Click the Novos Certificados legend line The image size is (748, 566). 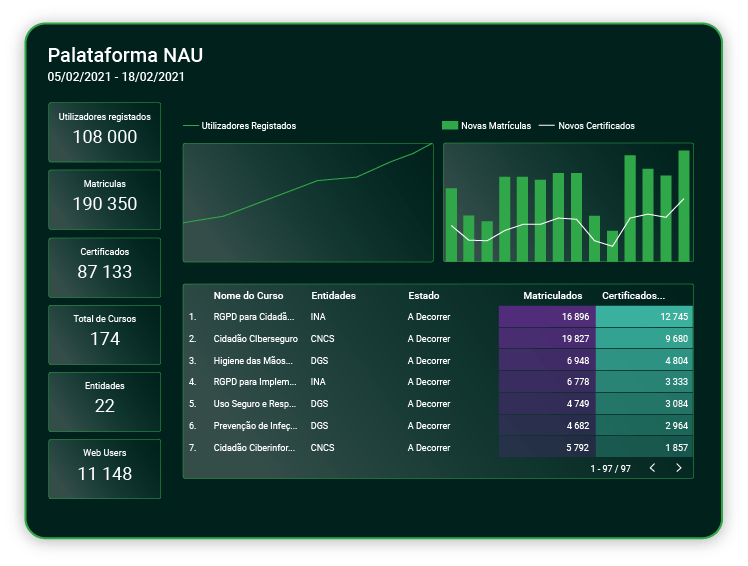point(547,126)
